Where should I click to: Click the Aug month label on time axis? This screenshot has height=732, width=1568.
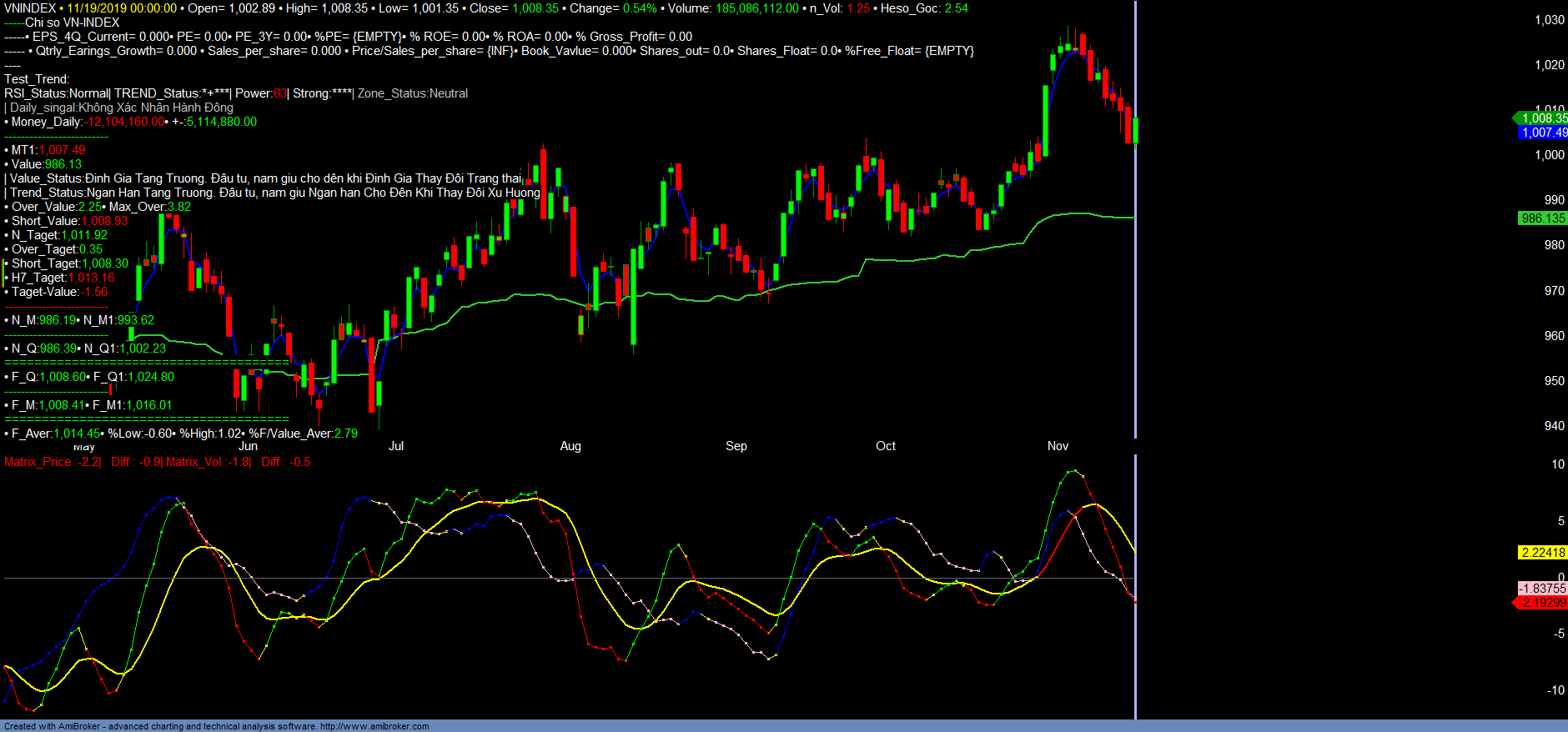click(x=570, y=446)
